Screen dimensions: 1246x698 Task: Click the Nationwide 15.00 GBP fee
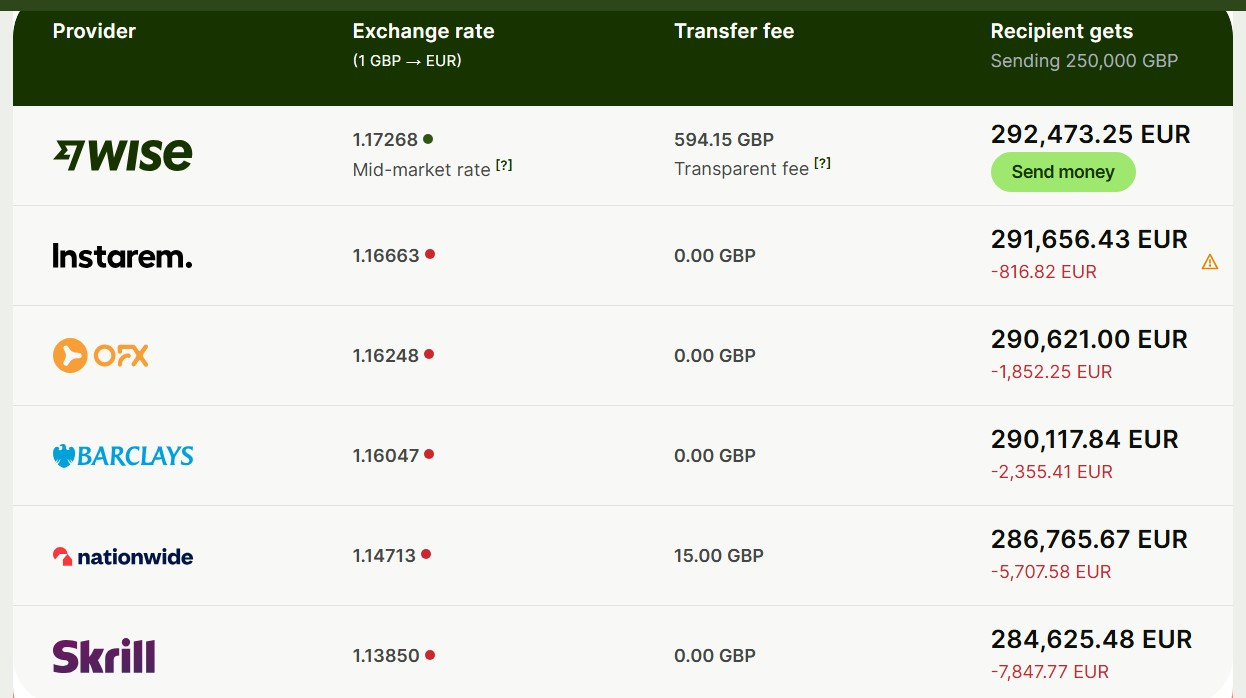point(719,555)
